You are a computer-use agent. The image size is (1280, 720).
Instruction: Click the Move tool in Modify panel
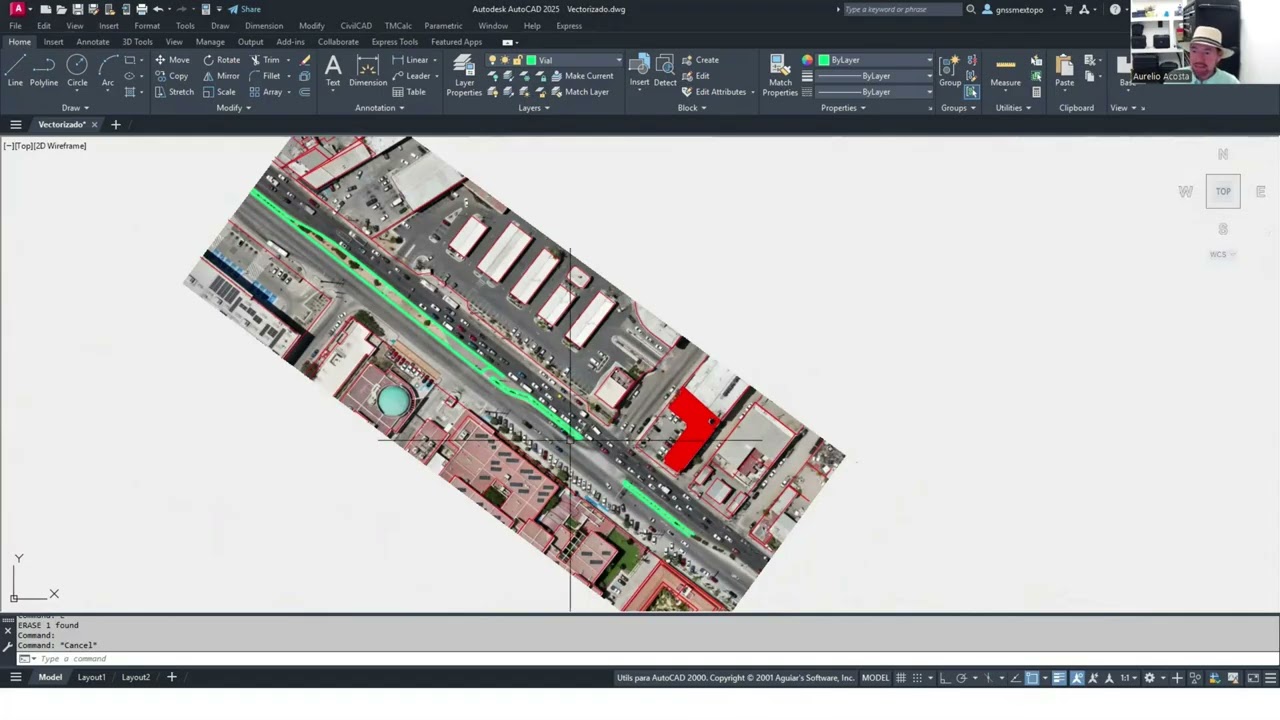coord(172,60)
